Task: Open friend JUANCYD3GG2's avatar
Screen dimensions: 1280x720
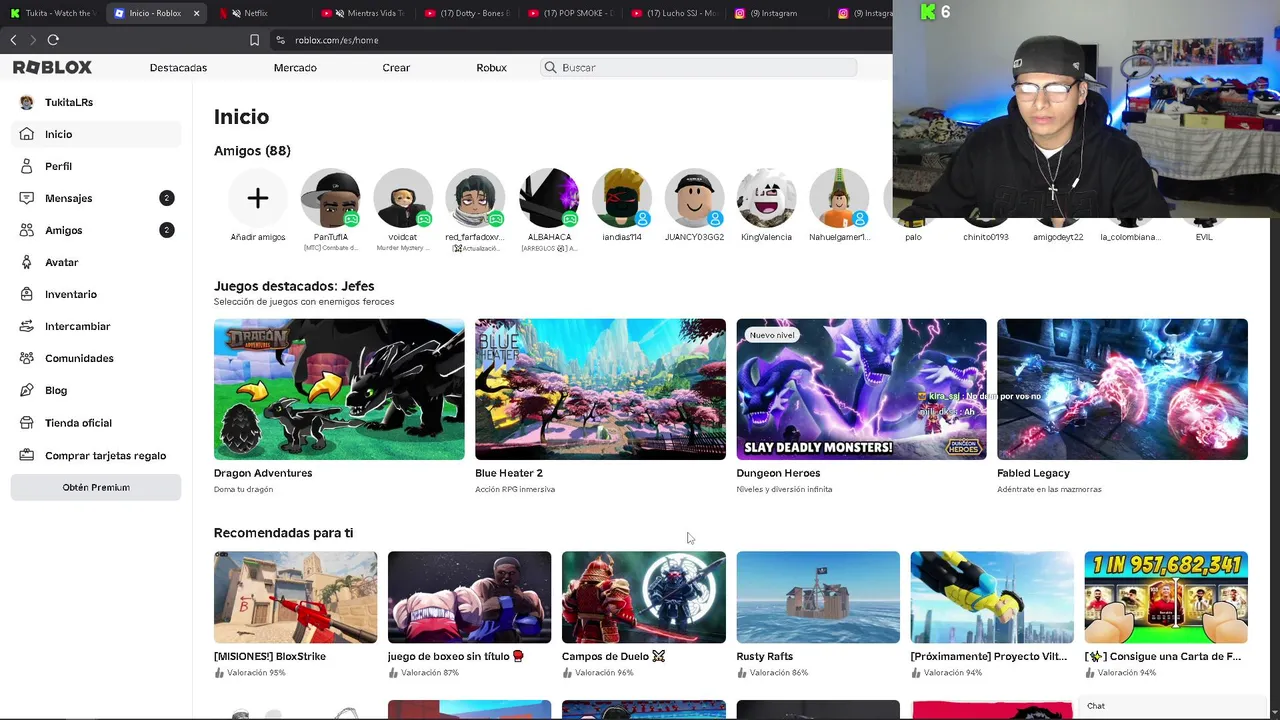Action: [x=694, y=198]
